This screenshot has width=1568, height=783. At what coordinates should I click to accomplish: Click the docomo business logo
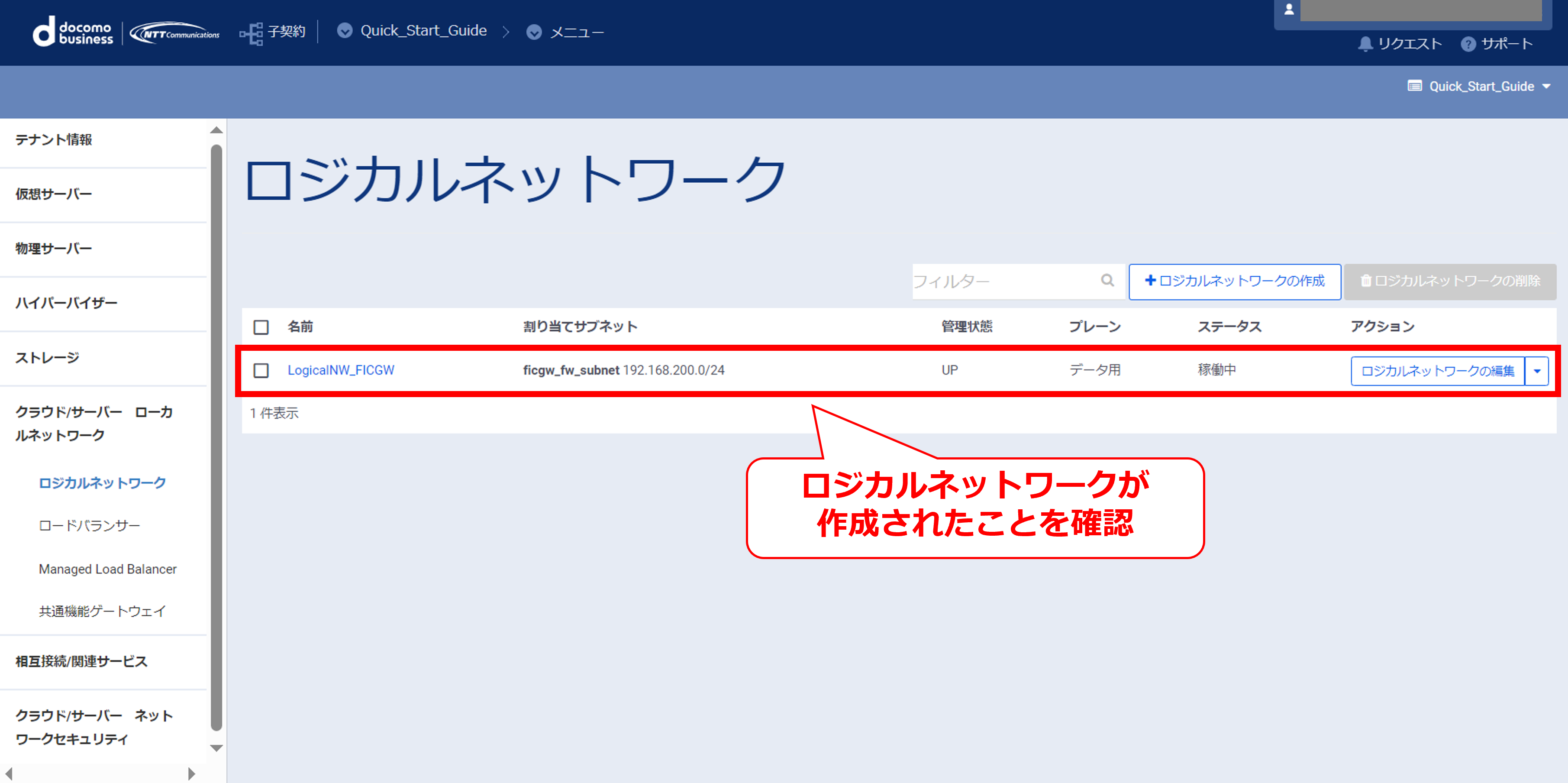[73, 32]
